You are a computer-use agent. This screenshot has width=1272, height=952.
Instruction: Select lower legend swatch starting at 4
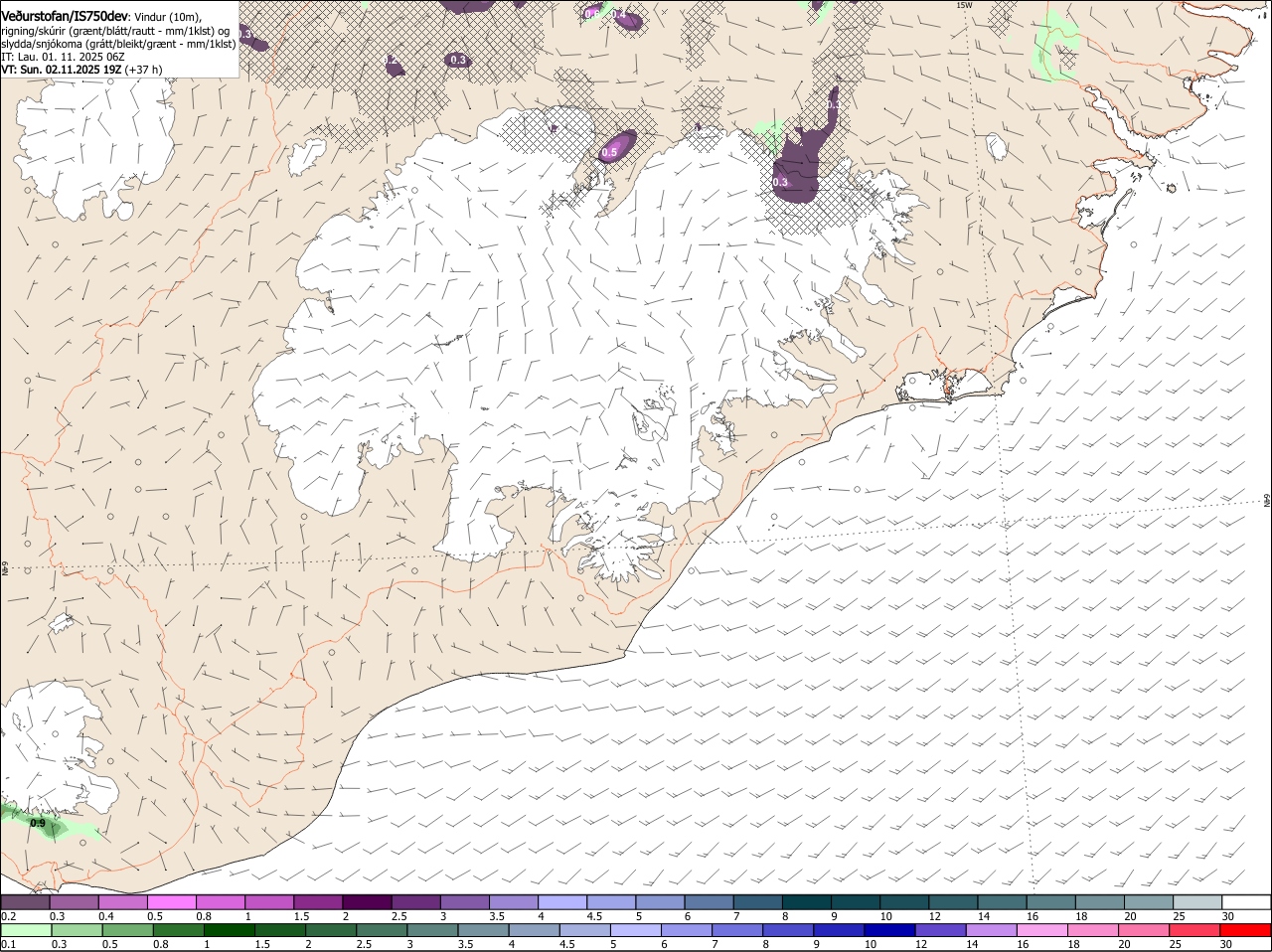534,930
